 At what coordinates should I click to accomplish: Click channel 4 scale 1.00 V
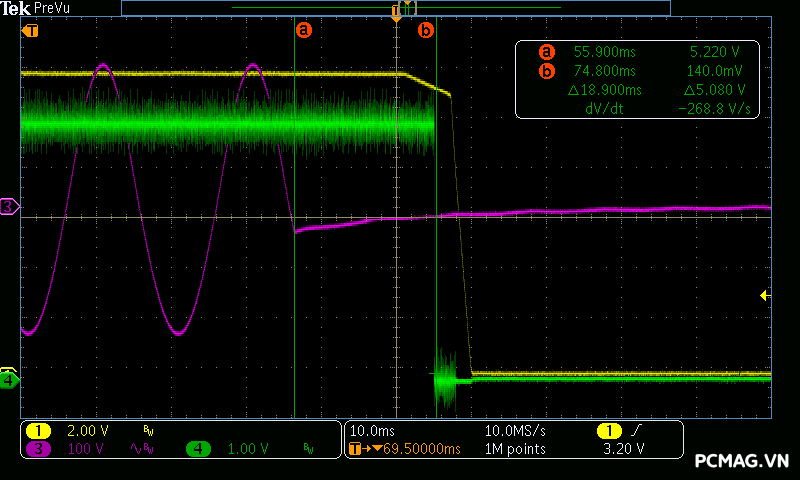coord(248,449)
